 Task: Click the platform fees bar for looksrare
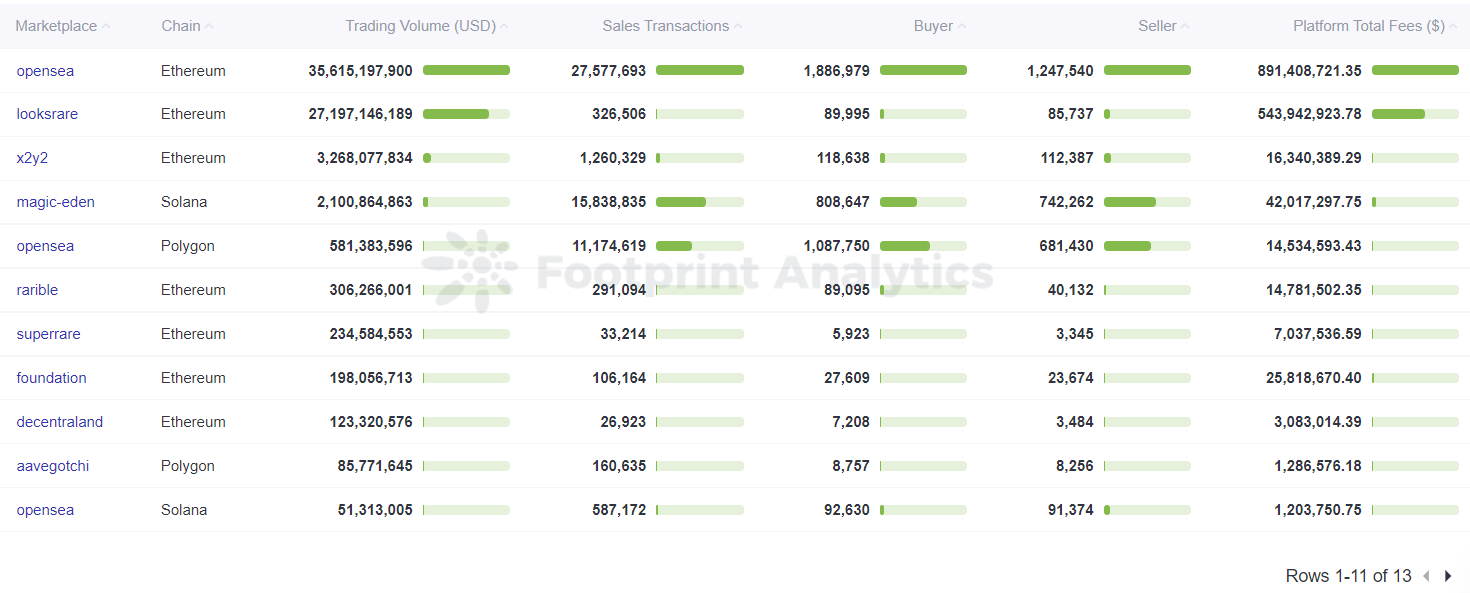click(x=1415, y=114)
